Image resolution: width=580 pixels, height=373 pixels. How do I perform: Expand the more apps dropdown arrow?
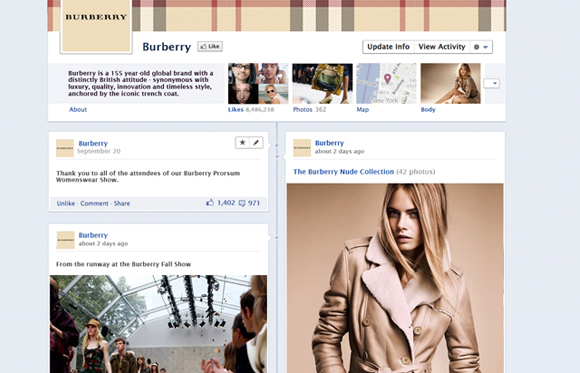[x=492, y=83]
